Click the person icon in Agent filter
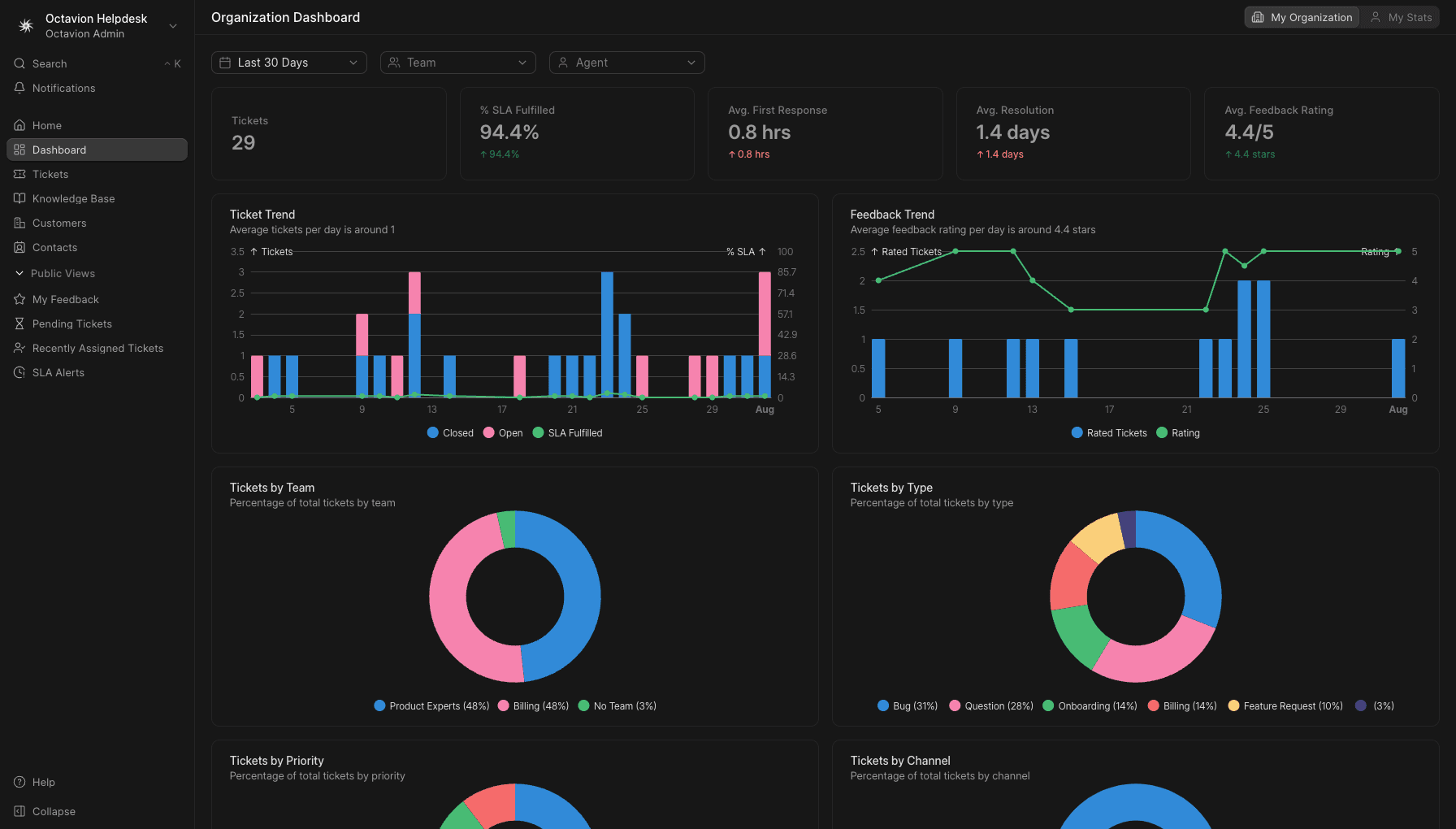 tap(563, 63)
